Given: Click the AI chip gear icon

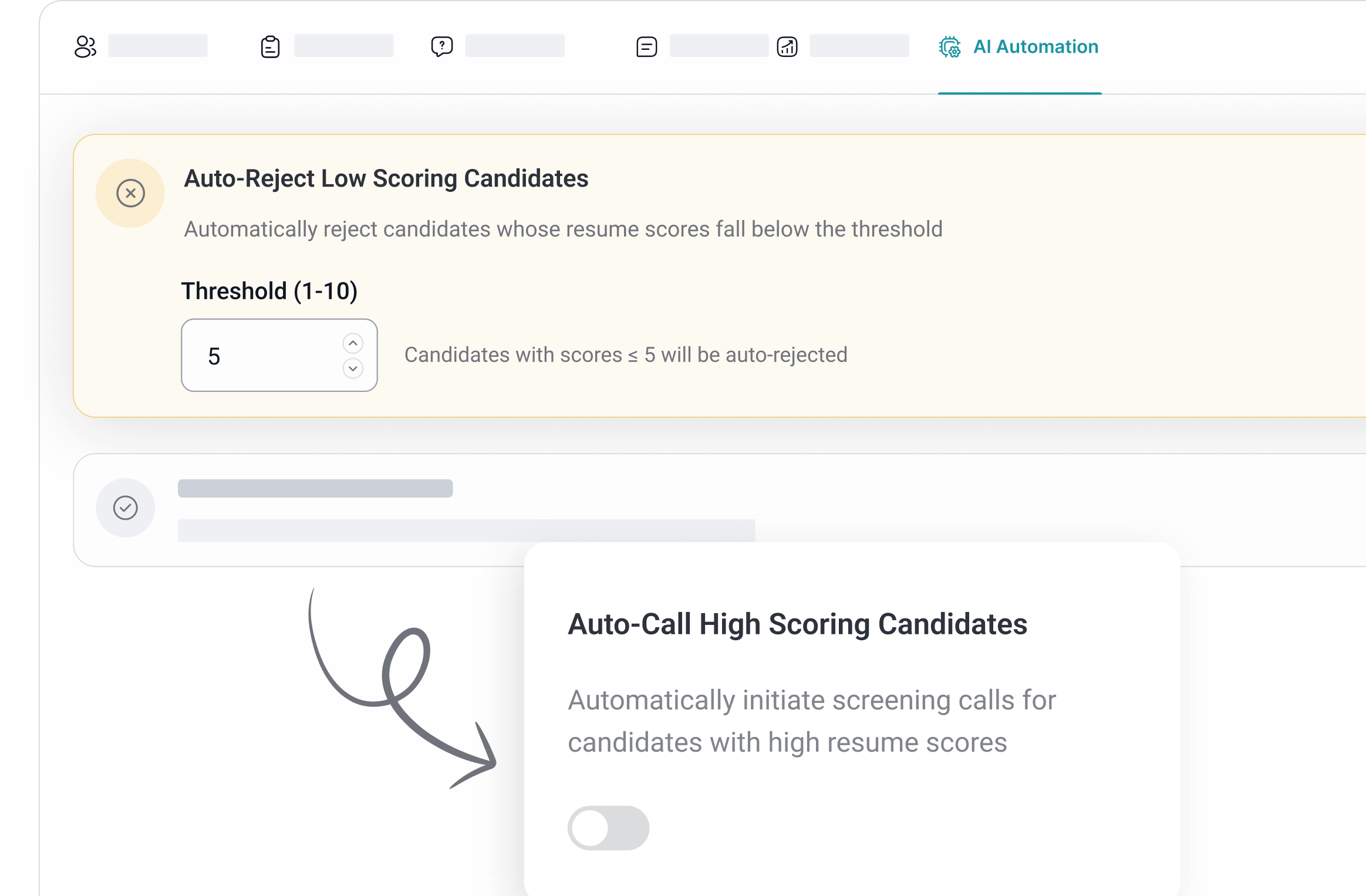Looking at the screenshot, I should pyautogui.click(x=951, y=47).
